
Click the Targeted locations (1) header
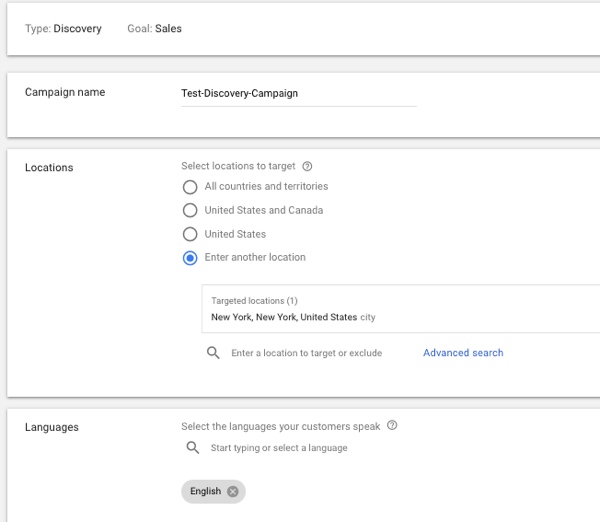pyautogui.click(x=254, y=301)
